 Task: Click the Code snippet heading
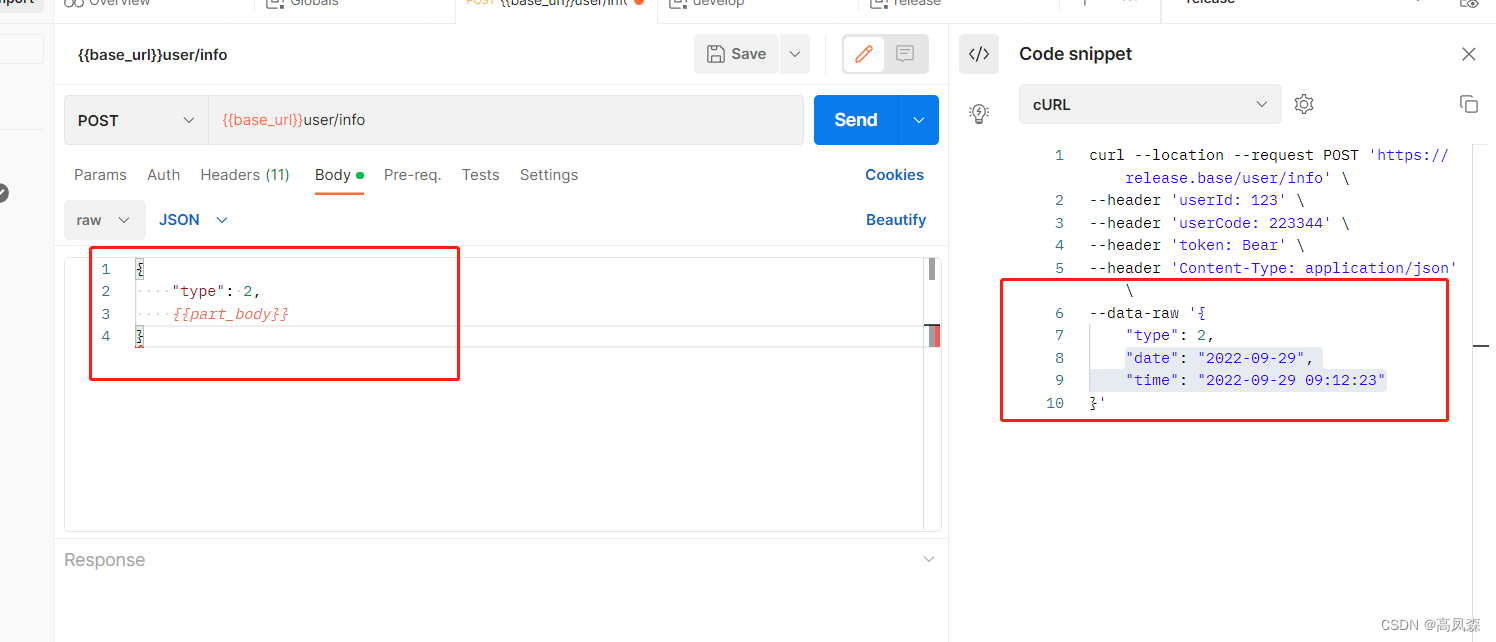pos(1076,54)
